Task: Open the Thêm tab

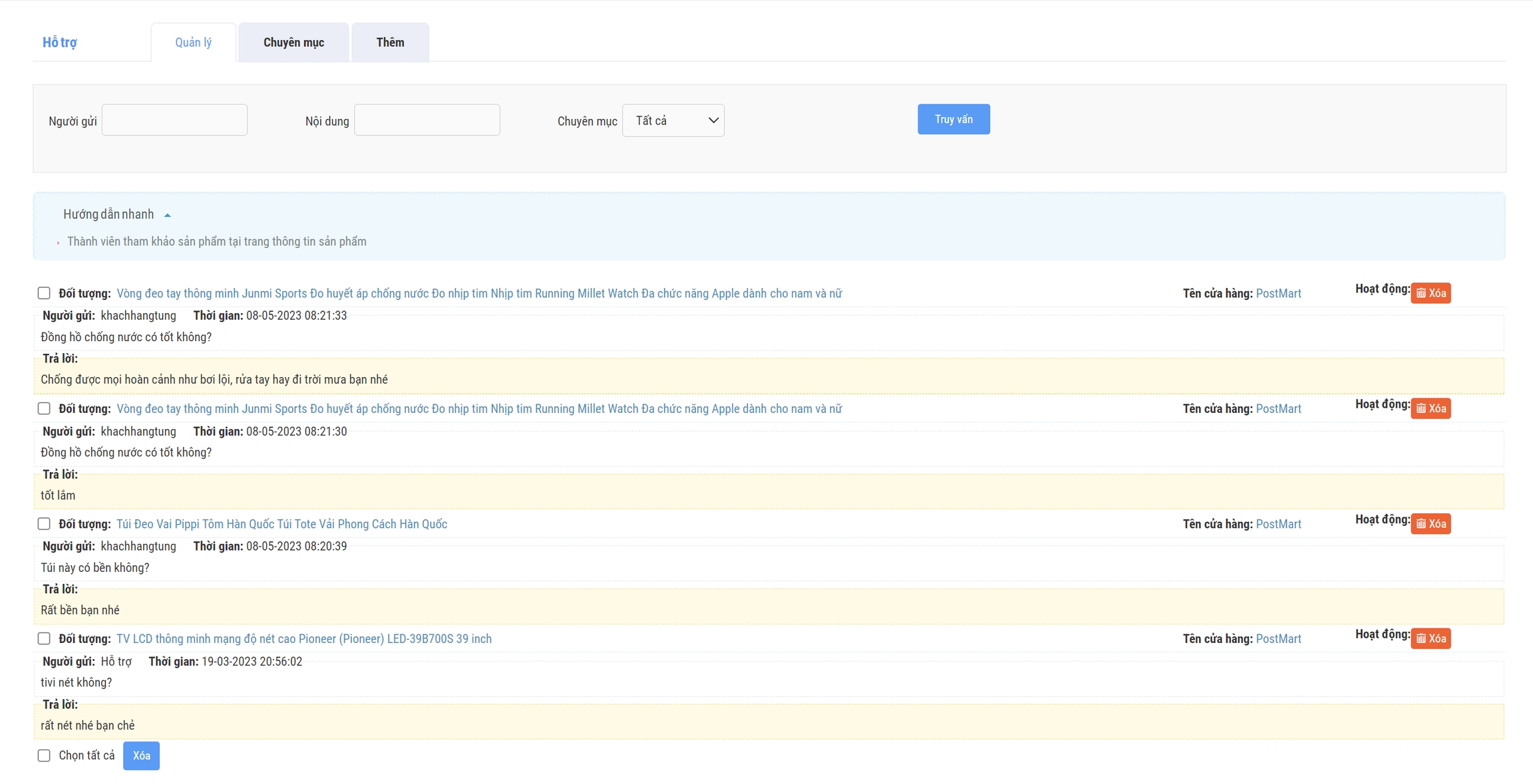Action: [x=390, y=43]
